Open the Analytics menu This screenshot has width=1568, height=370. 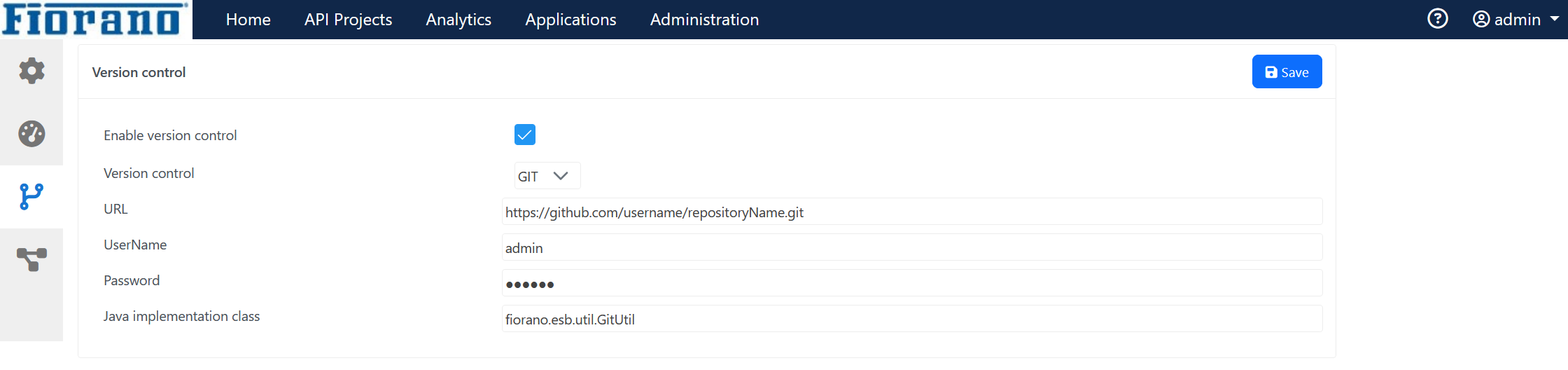tap(458, 20)
